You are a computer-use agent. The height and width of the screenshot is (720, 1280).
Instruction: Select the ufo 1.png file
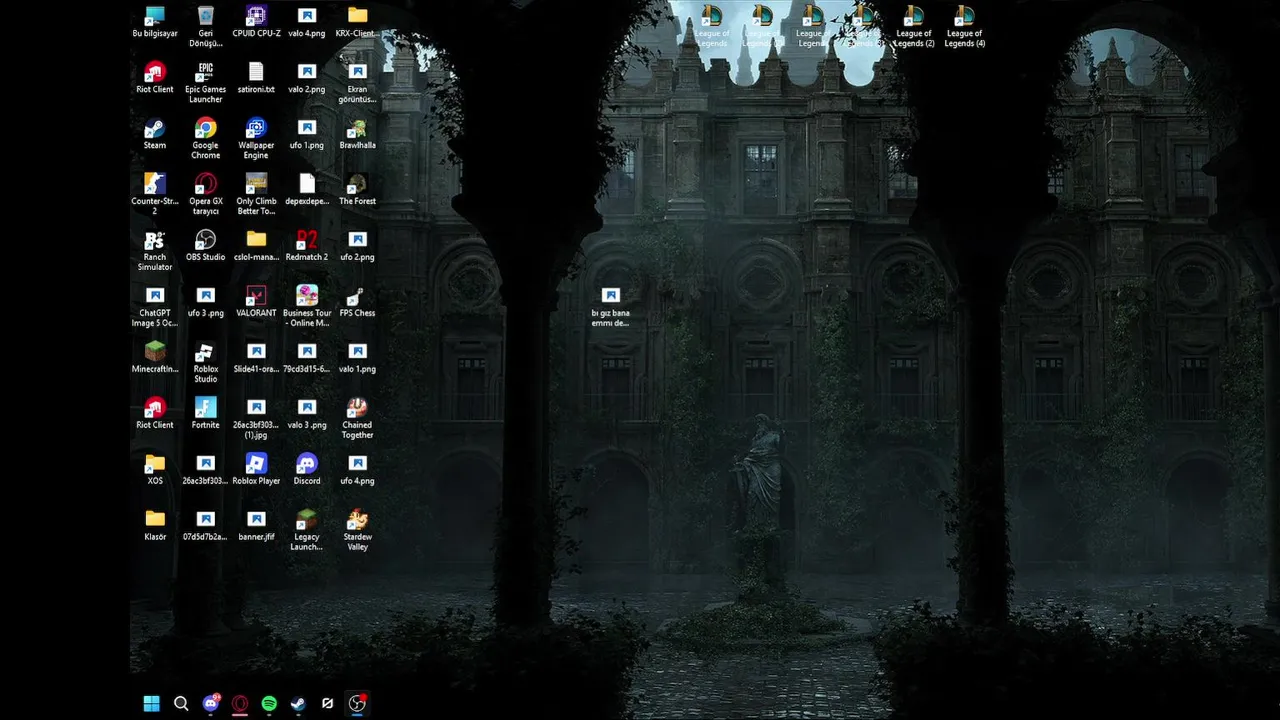[x=307, y=134]
